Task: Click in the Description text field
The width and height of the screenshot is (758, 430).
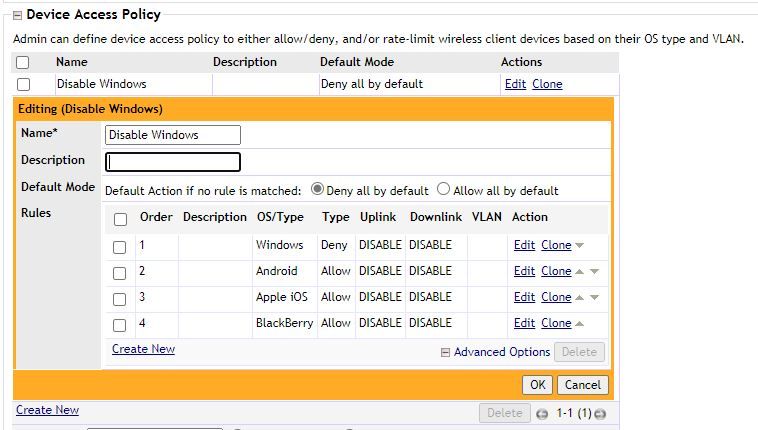Action: (x=173, y=162)
